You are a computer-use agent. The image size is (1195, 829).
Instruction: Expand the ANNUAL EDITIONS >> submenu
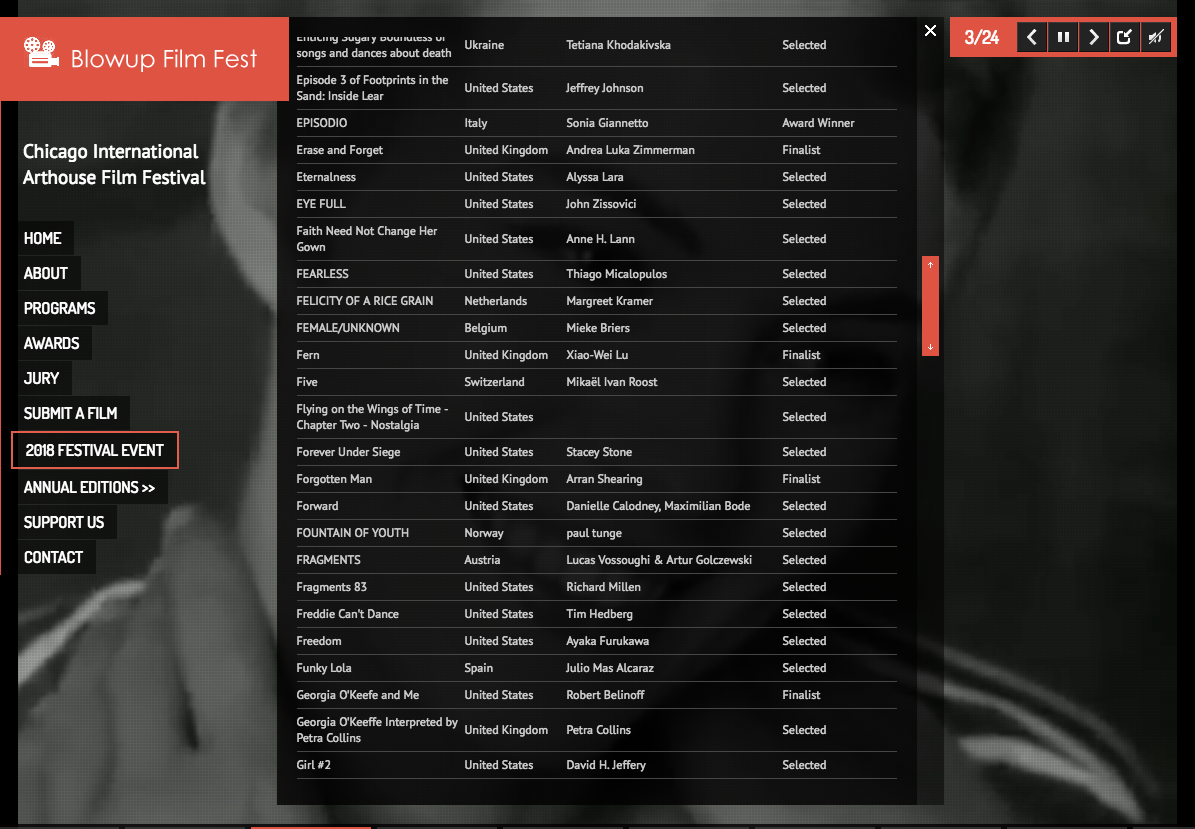(x=89, y=488)
